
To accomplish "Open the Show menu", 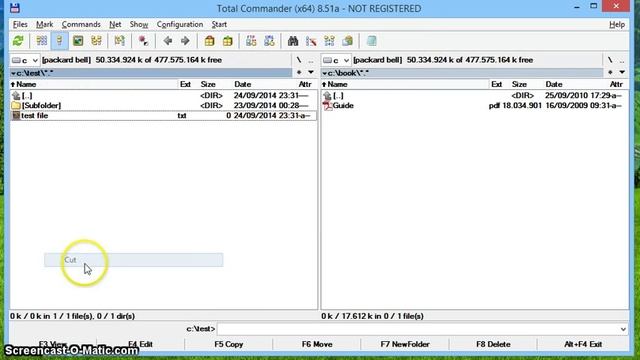I will tap(139, 24).
